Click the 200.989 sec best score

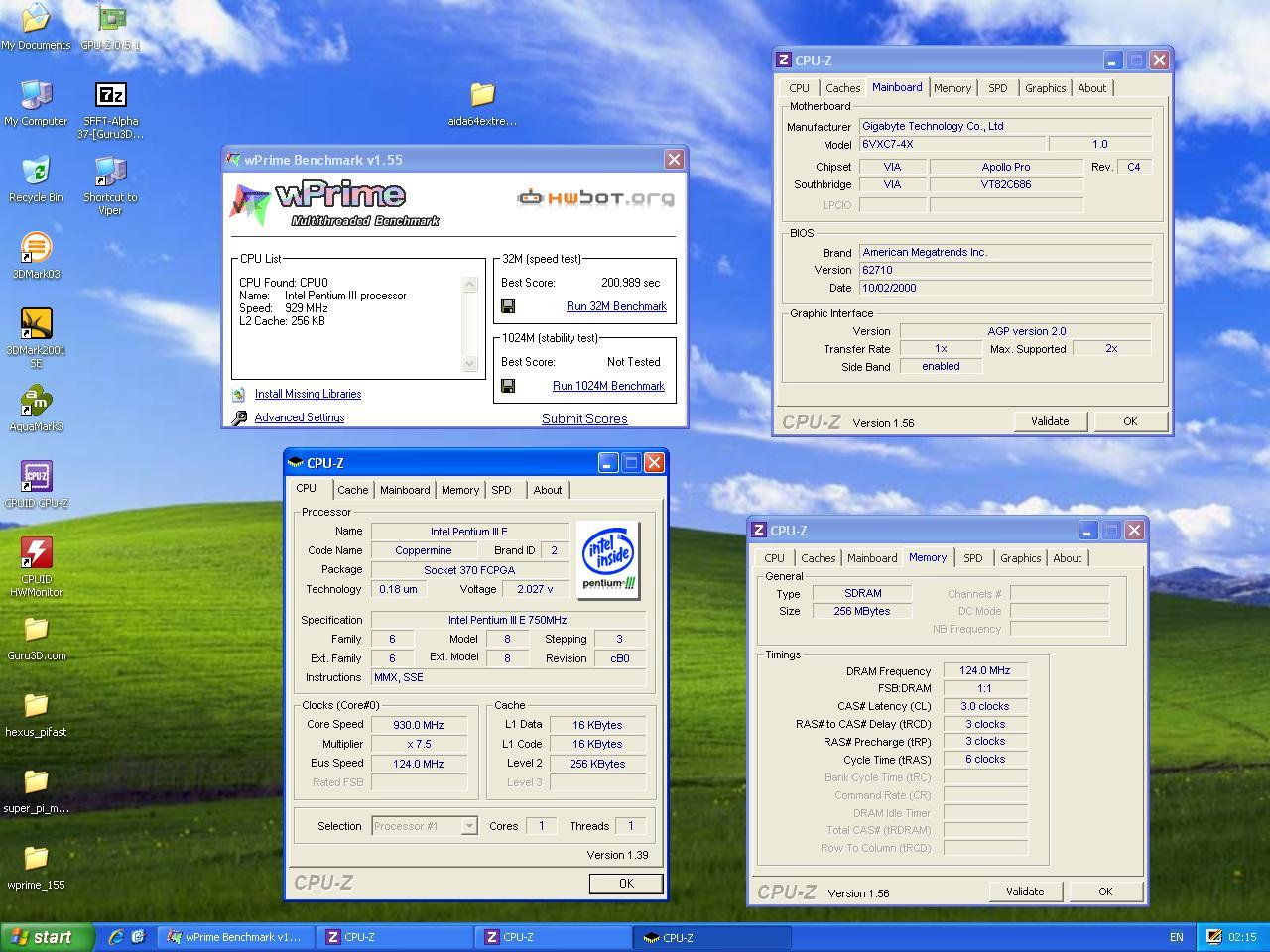click(630, 283)
